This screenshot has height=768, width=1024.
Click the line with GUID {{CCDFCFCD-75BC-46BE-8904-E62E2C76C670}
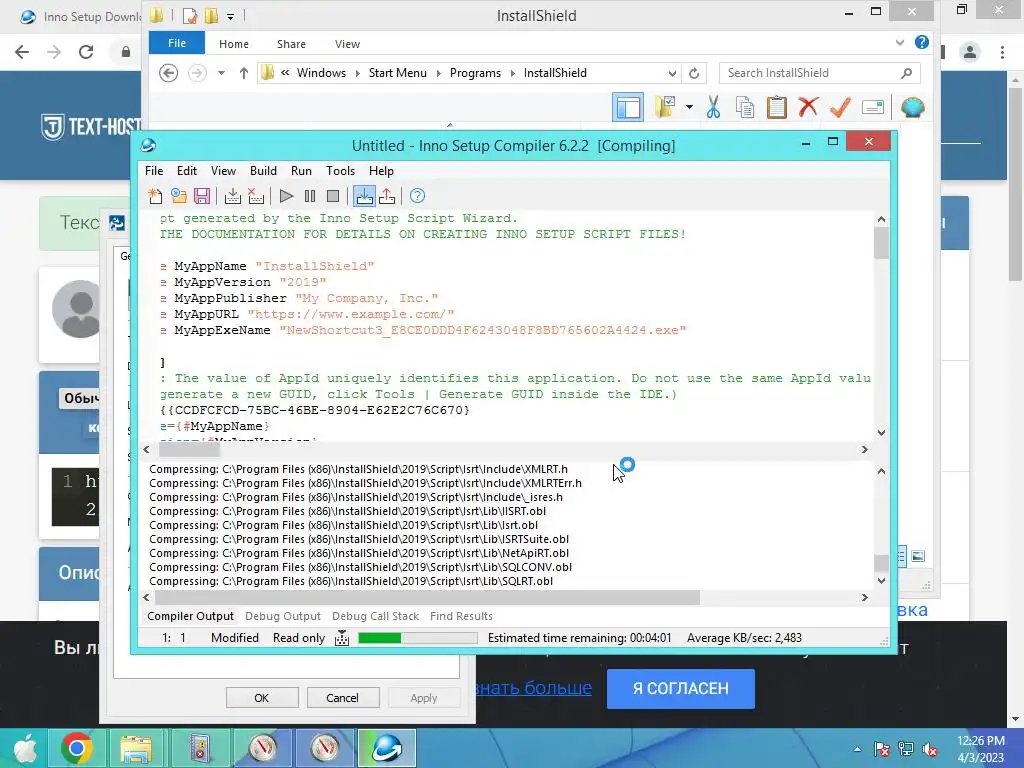(315, 410)
